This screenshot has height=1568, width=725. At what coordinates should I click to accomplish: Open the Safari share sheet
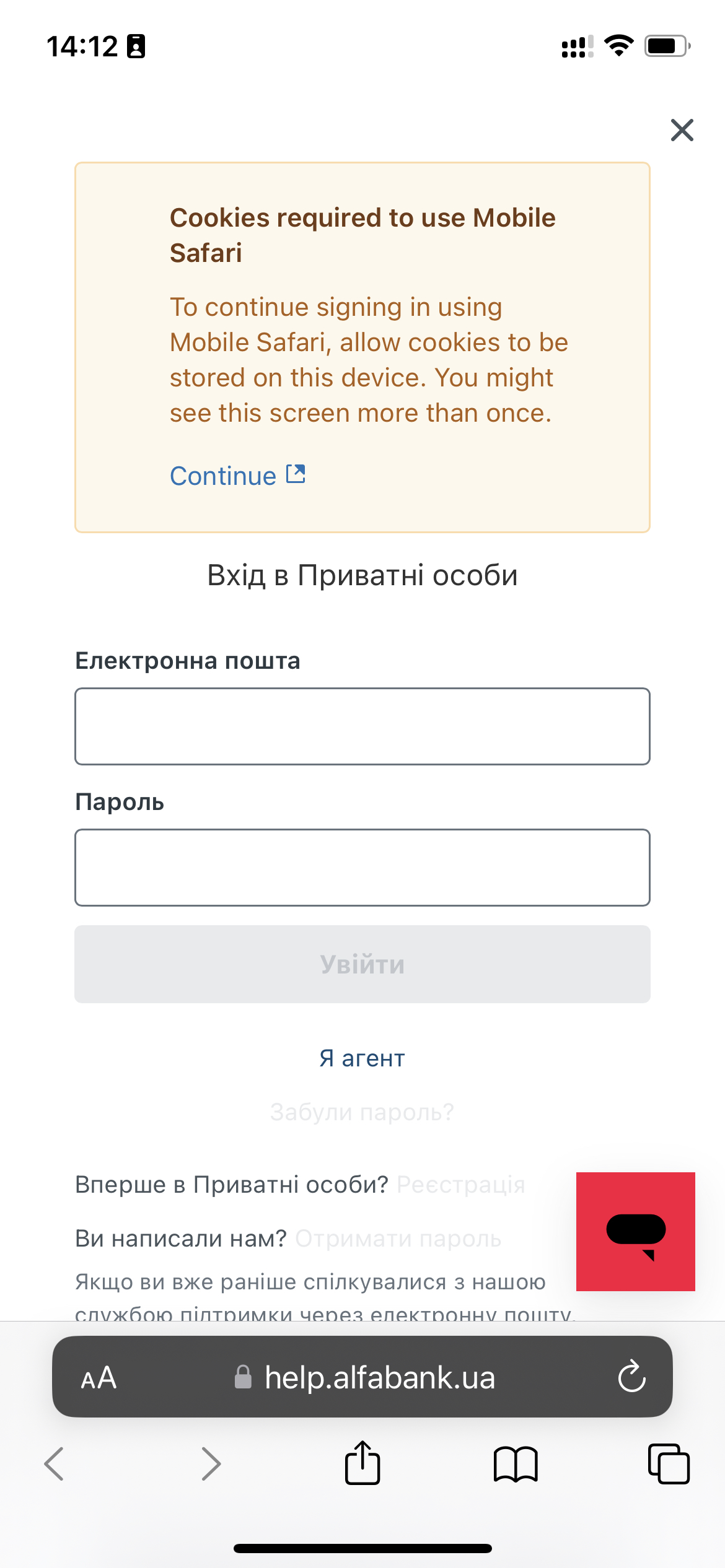(x=362, y=1463)
